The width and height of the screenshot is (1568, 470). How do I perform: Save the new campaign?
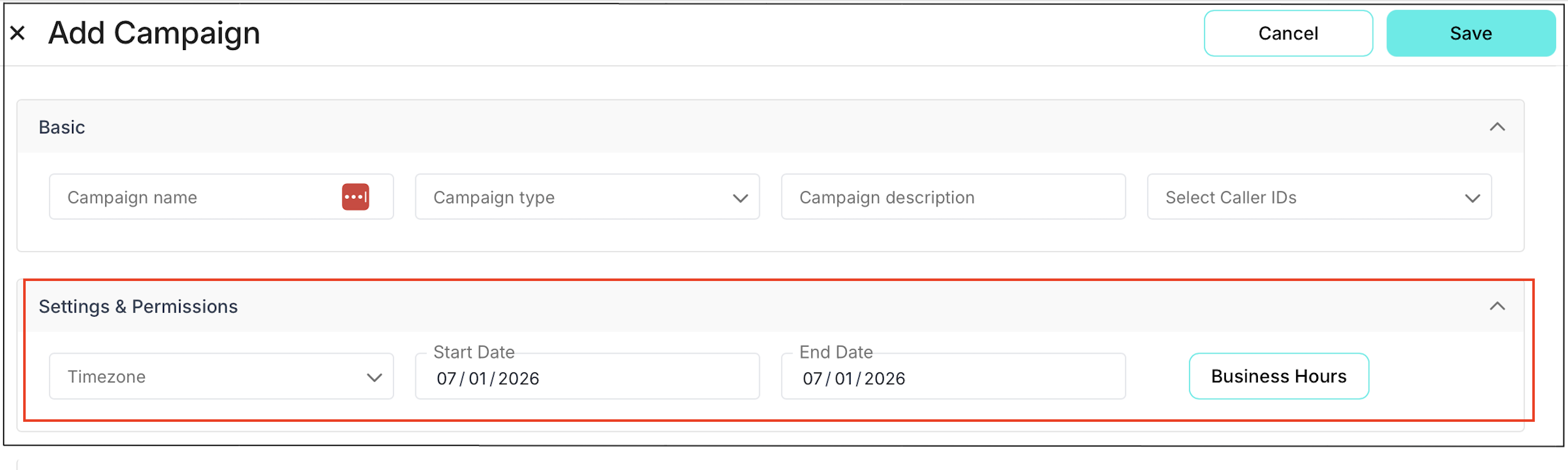click(x=1470, y=33)
